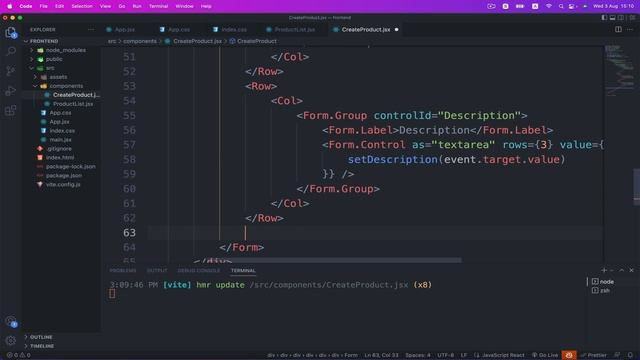Image resolution: width=640 pixels, height=360 pixels.
Task: Open Apple menu
Action: (9, 6)
